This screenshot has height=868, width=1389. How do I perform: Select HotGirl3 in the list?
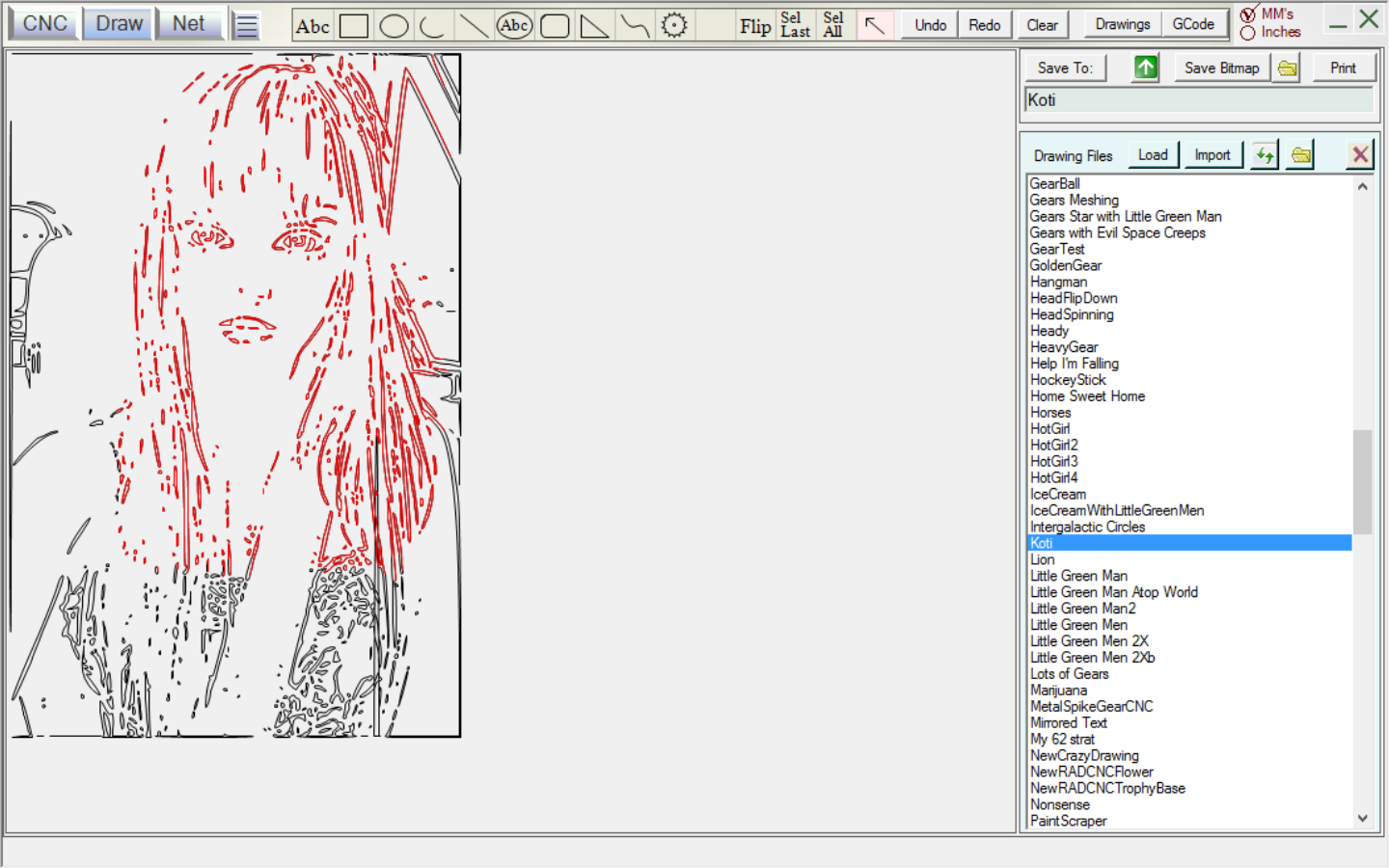pyautogui.click(x=1053, y=462)
